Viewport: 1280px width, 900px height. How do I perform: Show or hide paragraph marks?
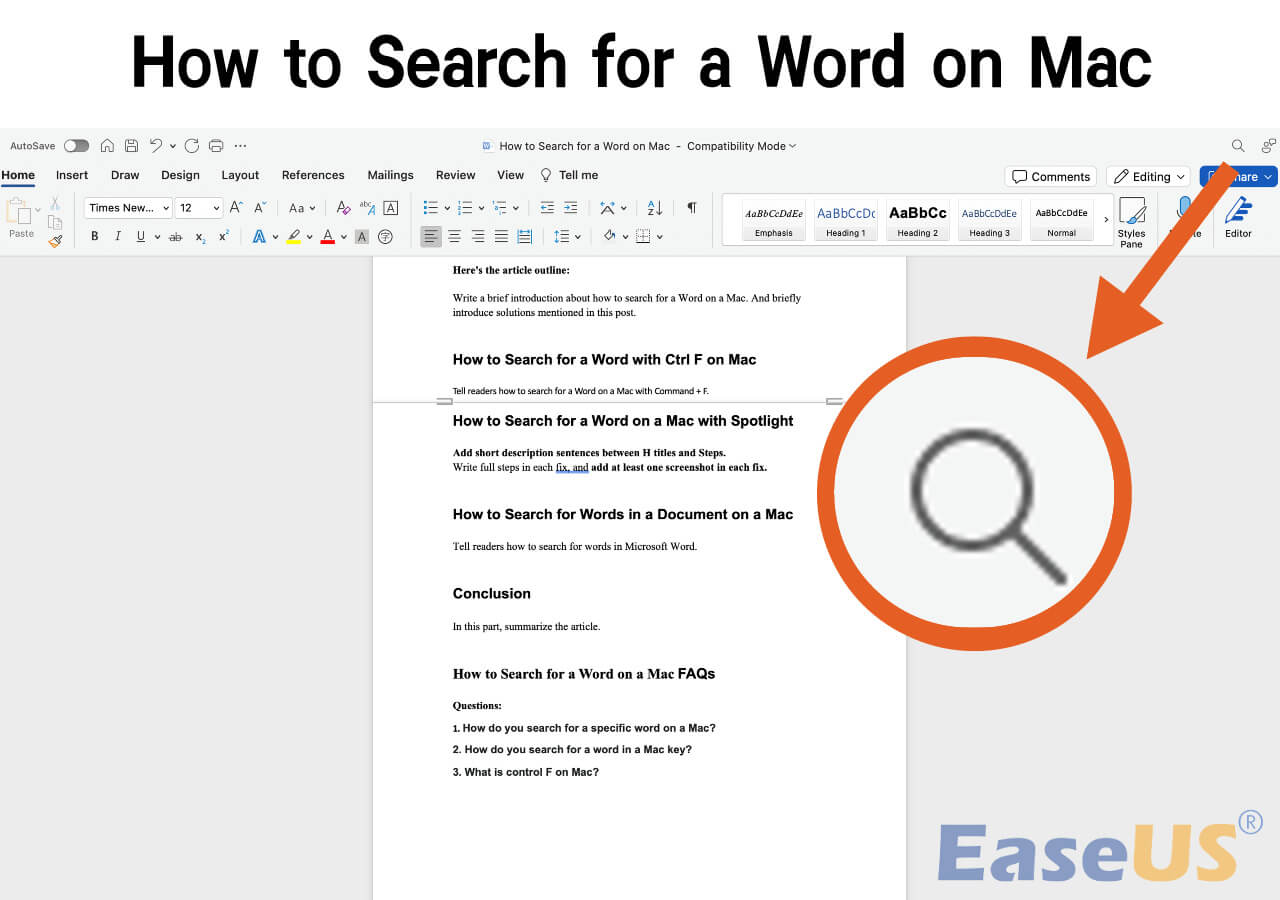(x=691, y=208)
